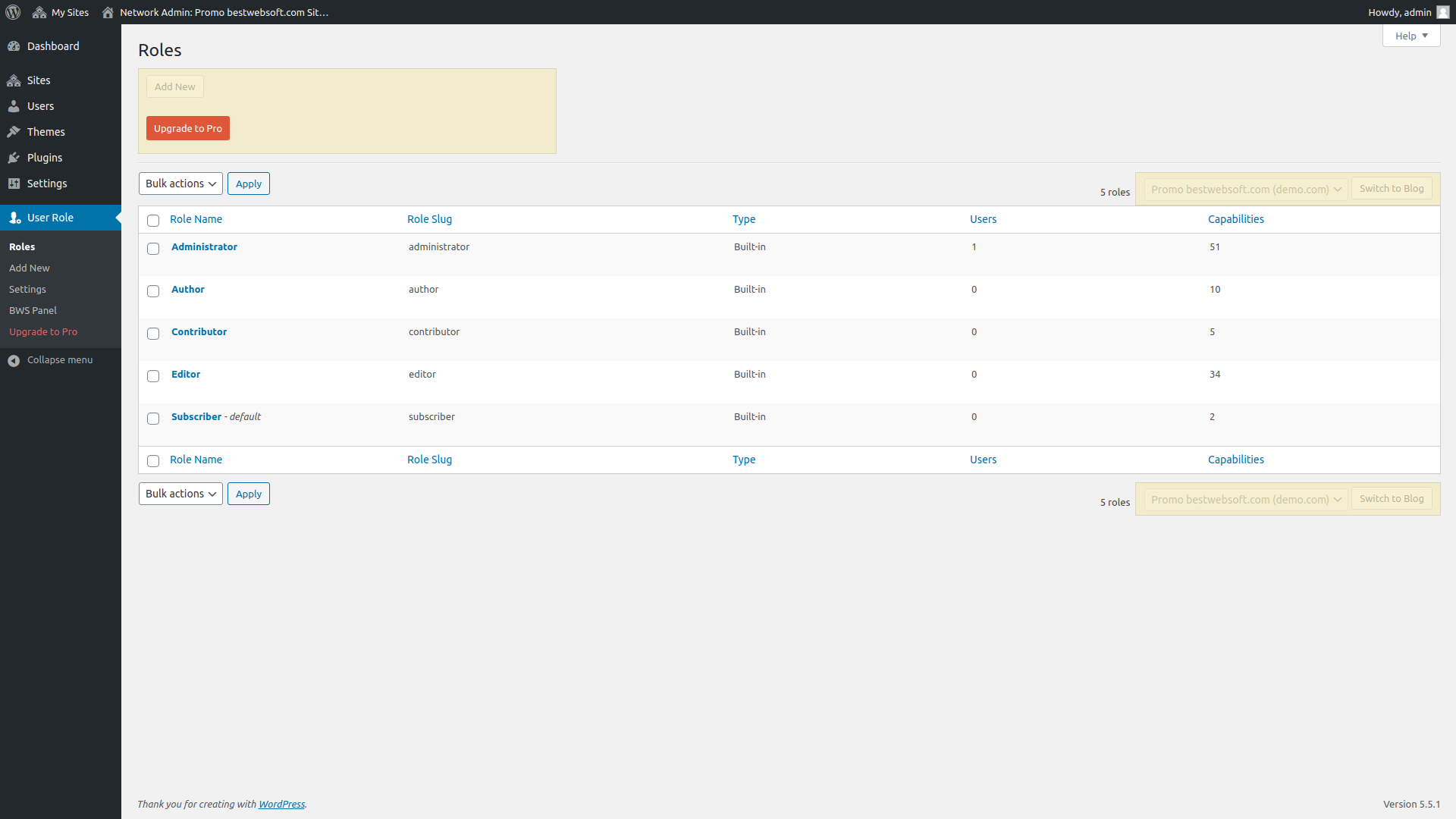Select Add New submenu item

pyautogui.click(x=30, y=268)
